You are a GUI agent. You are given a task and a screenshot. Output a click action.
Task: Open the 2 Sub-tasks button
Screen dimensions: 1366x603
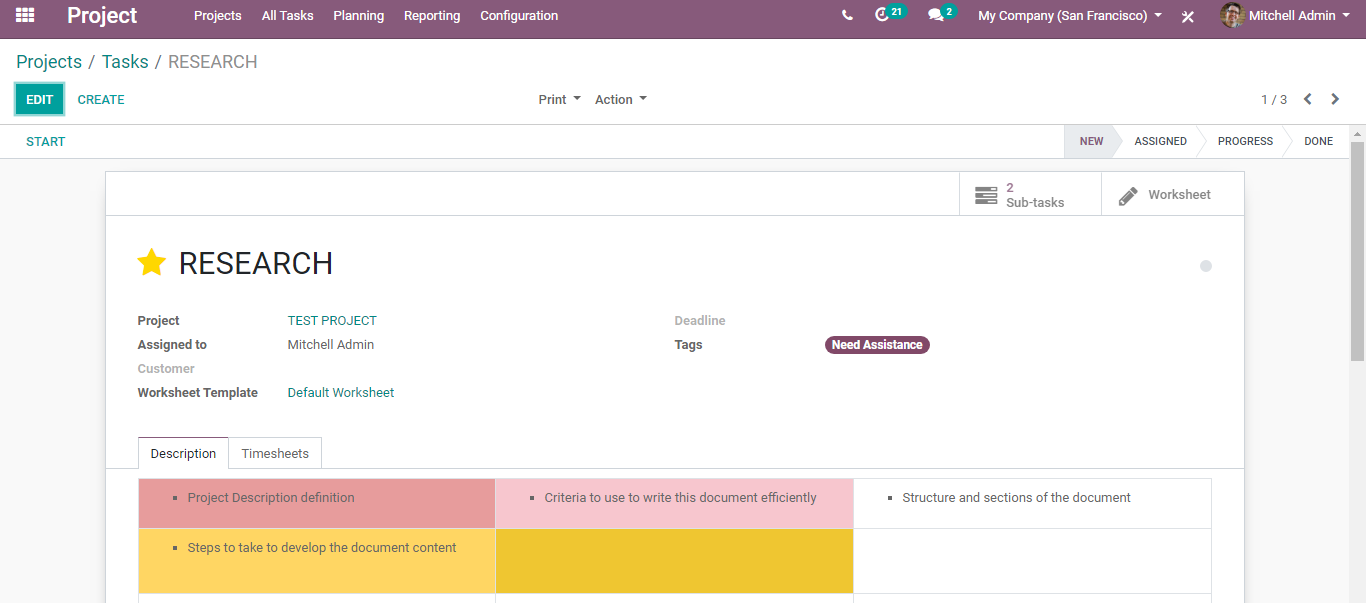[x=1030, y=194]
